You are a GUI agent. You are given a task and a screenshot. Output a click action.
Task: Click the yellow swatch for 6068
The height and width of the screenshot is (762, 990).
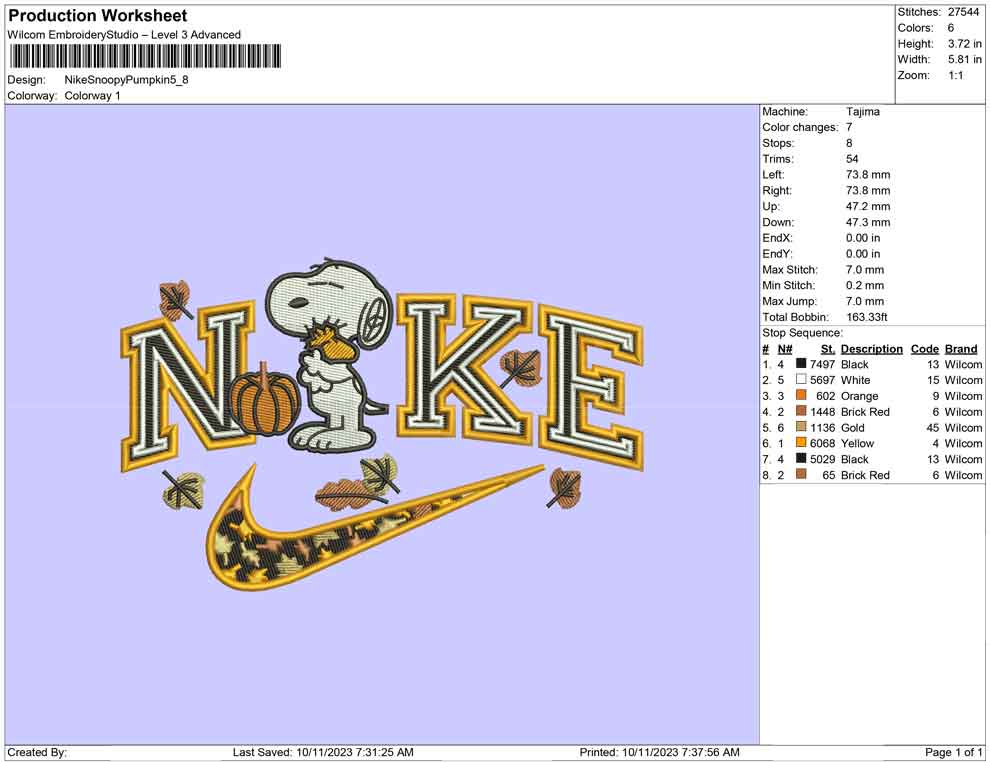[x=801, y=443]
